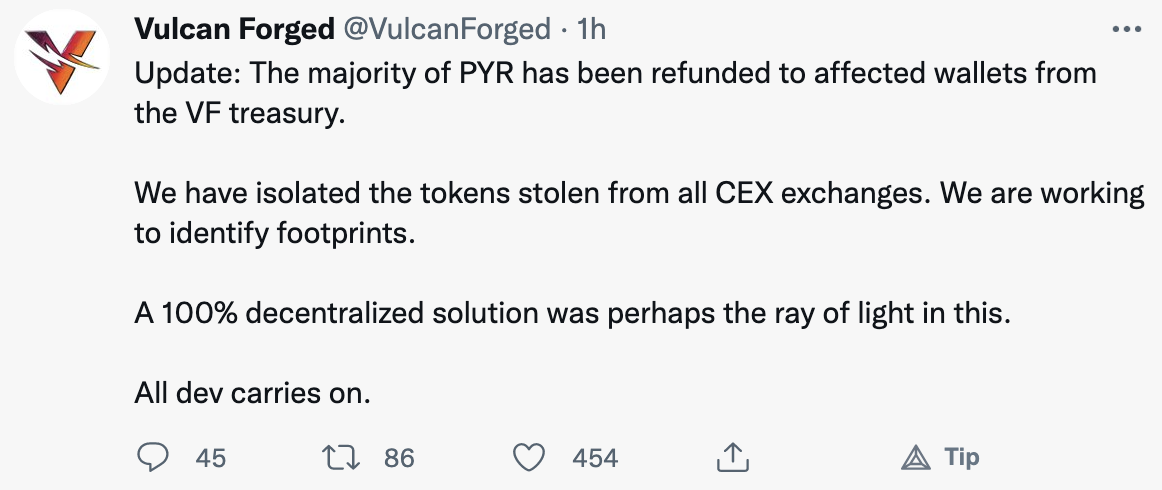Click the 'We have isolated the tokens' line

pos(639,193)
